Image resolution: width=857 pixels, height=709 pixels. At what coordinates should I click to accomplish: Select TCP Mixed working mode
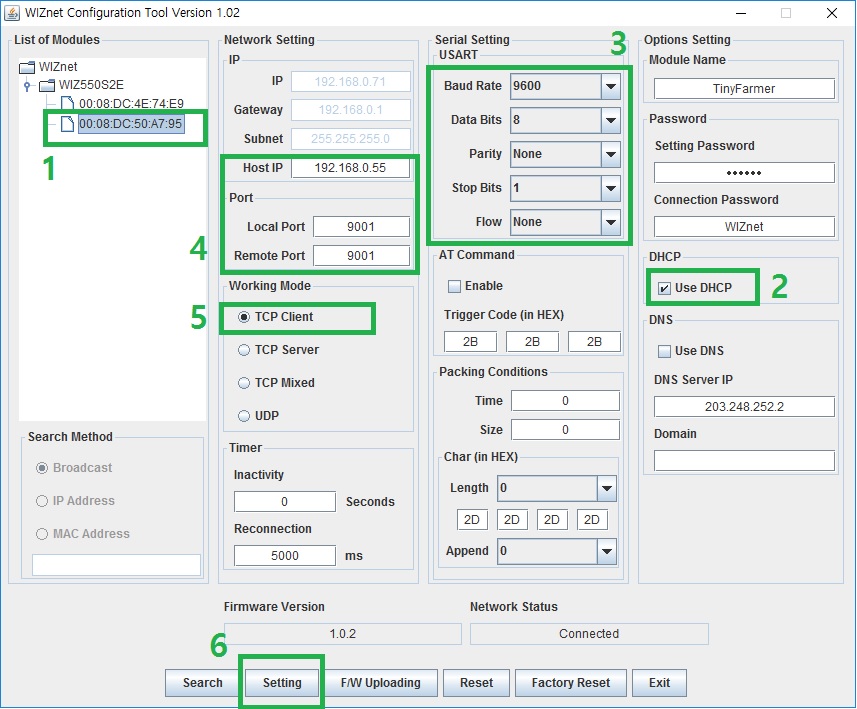pos(244,383)
